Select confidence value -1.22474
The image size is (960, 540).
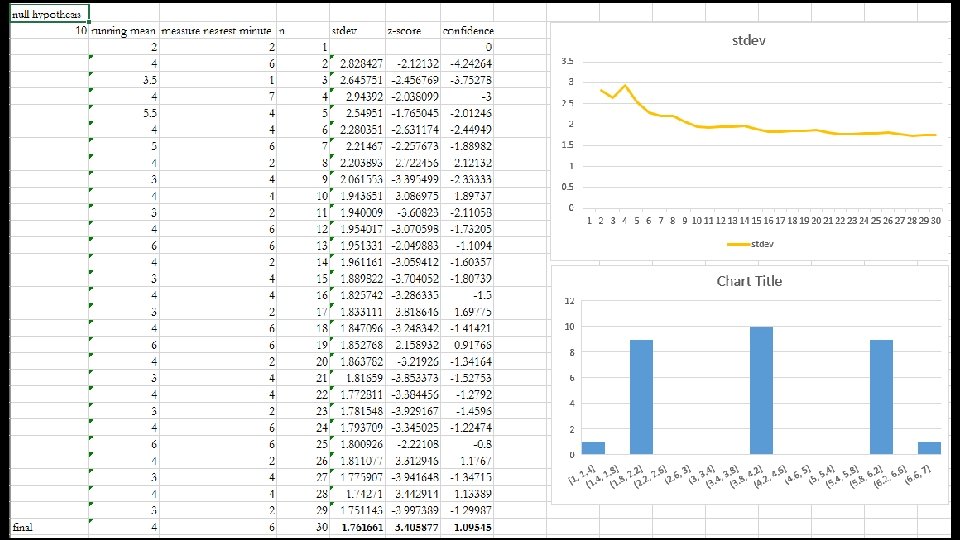467,427
